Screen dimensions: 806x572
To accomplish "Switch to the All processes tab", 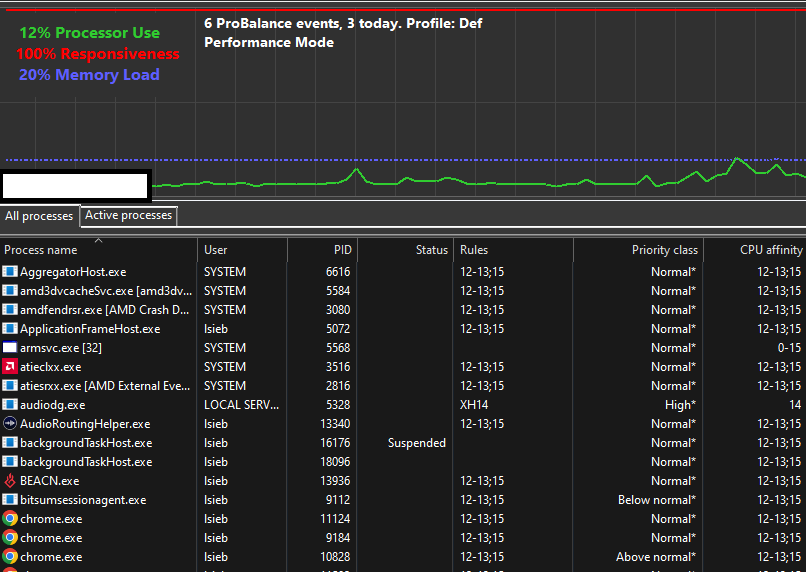I will click(x=39, y=216).
